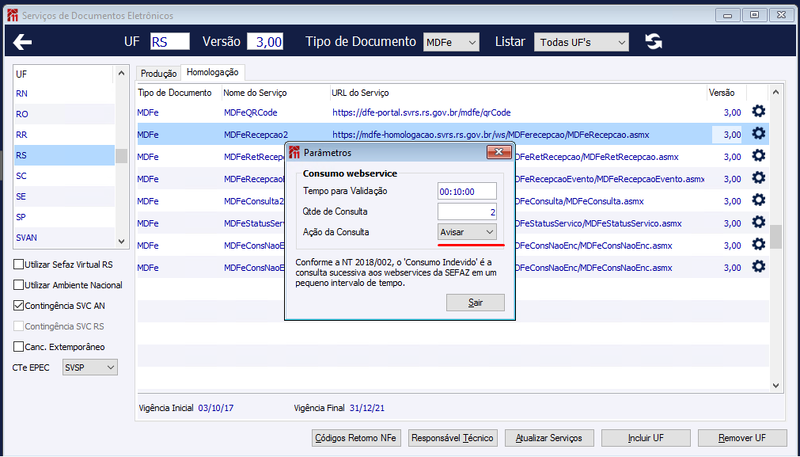Click UF list scroll up arrow
Screen dimensions: 800x457
click(x=121, y=74)
